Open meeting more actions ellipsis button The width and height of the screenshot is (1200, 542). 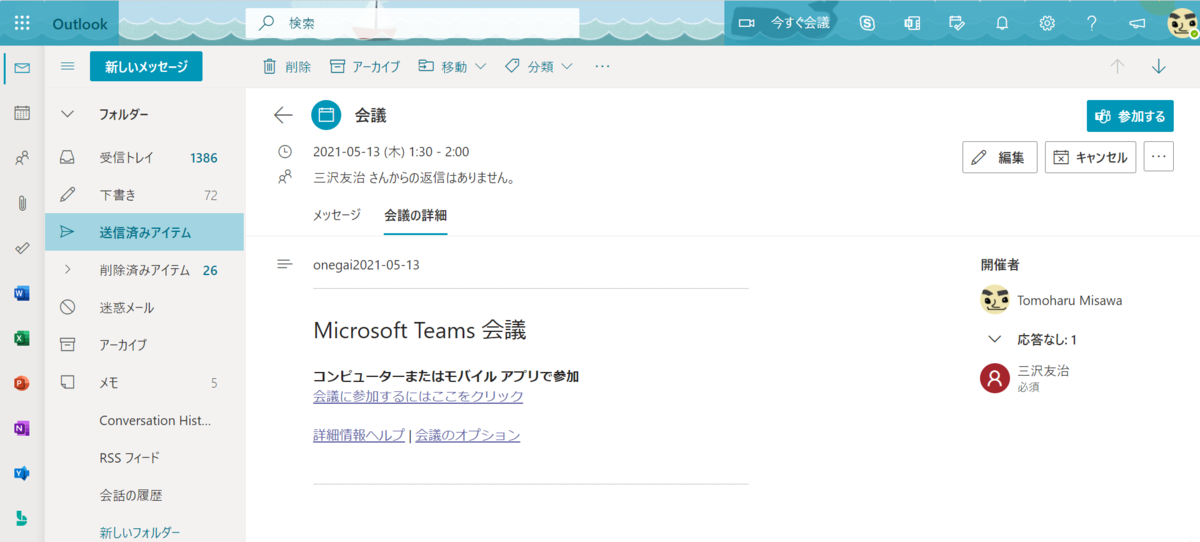click(x=1159, y=157)
